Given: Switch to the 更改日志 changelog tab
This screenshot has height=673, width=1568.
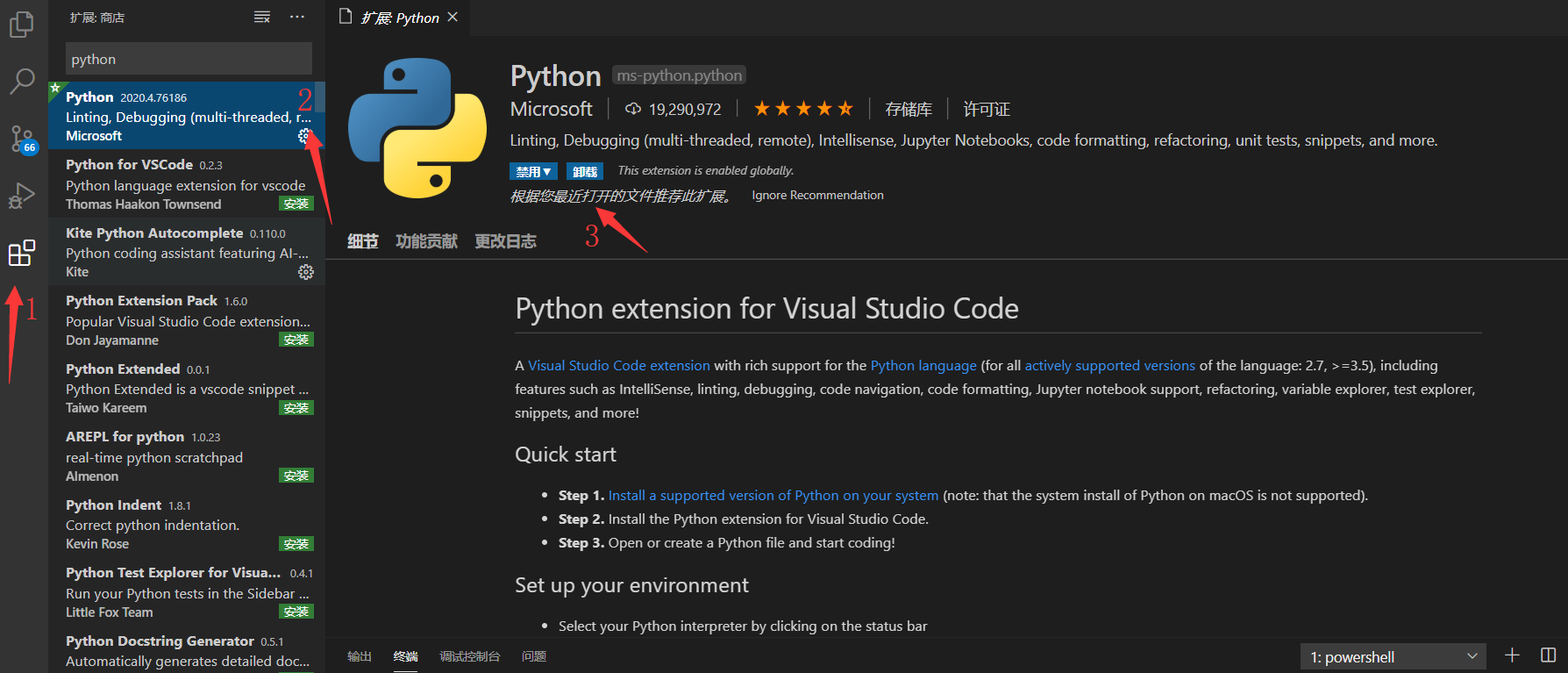Looking at the screenshot, I should coord(505,241).
